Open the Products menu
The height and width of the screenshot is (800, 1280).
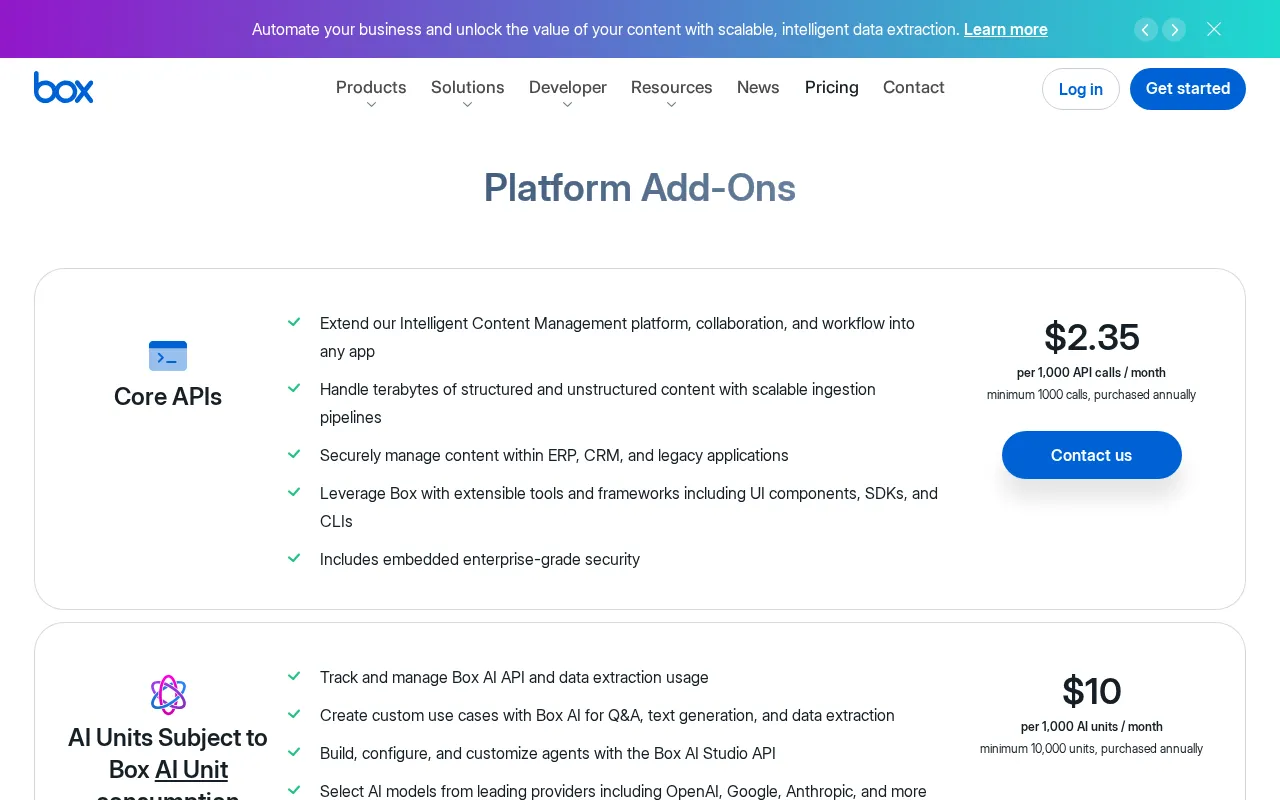tap(371, 87)
